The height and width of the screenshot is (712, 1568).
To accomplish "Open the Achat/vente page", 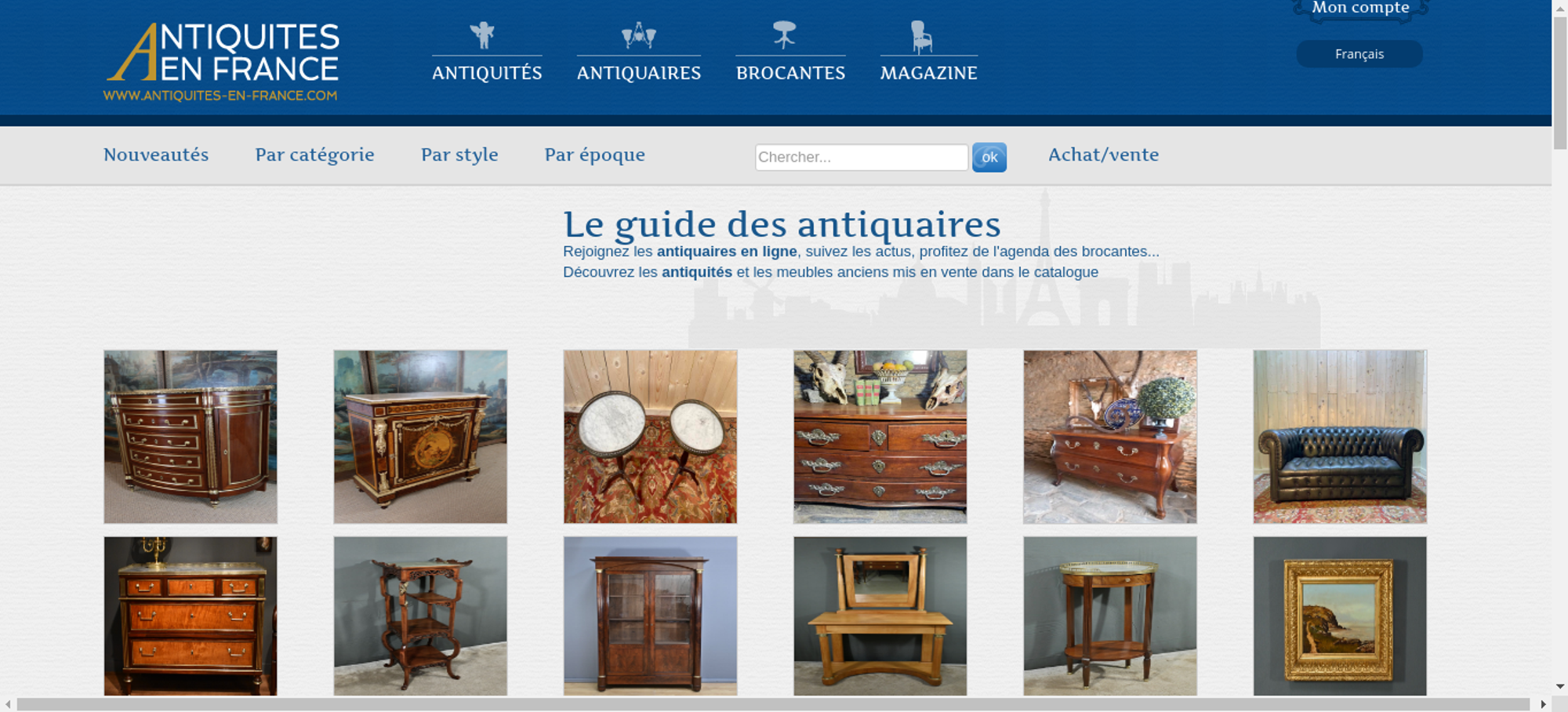I will click(x=1103, y=154).
